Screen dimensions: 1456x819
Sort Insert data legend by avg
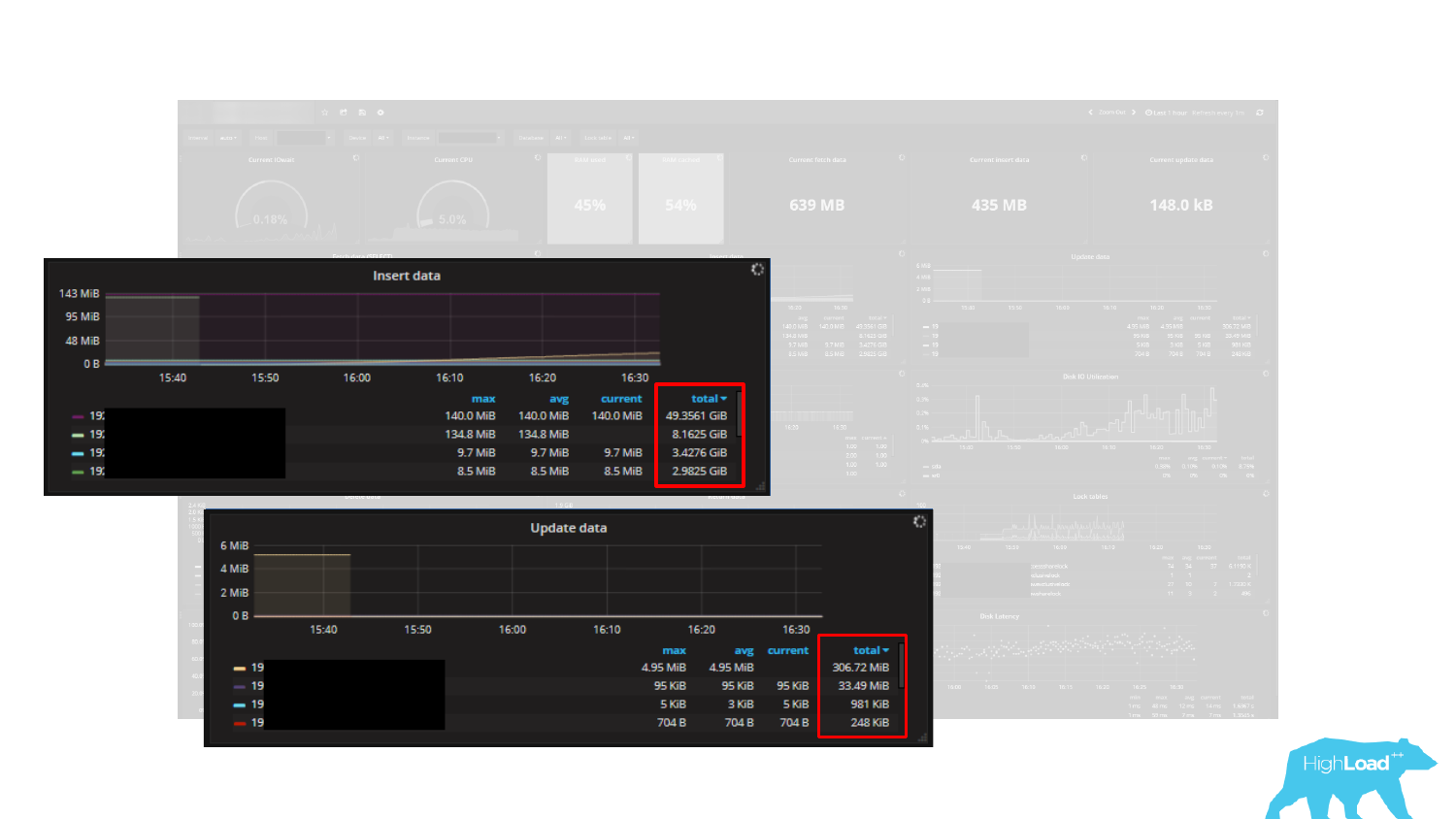tap(559, 399)
